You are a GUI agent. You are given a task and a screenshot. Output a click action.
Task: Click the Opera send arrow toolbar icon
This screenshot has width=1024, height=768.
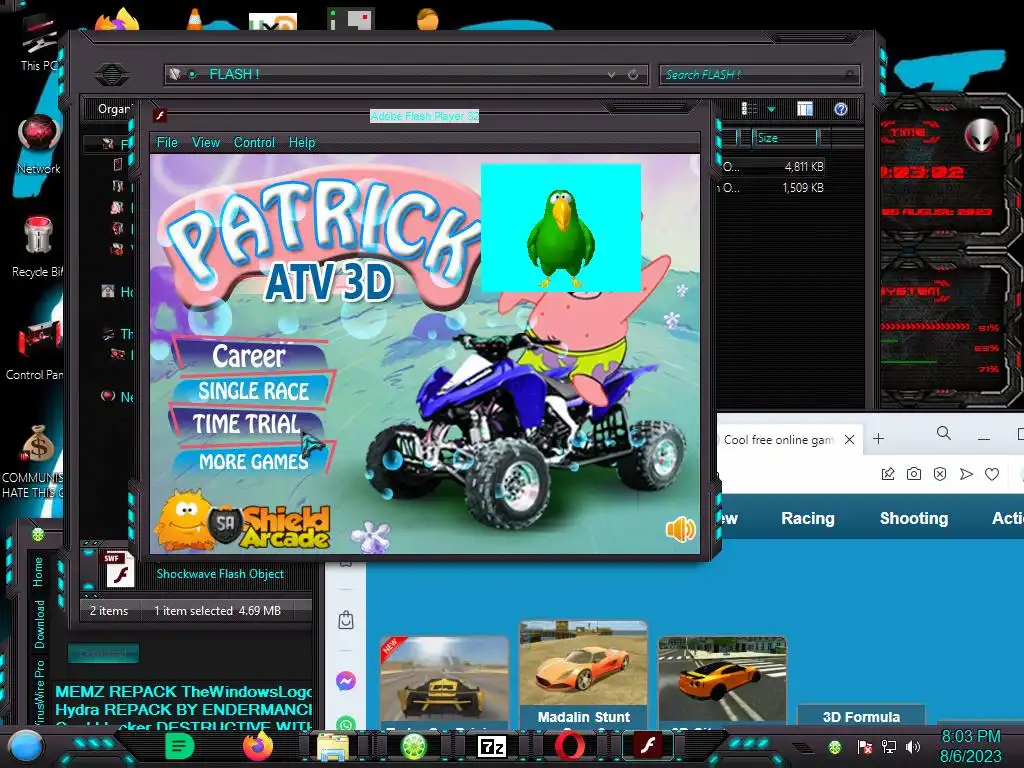pyautogui.click(x=966, y=474)
